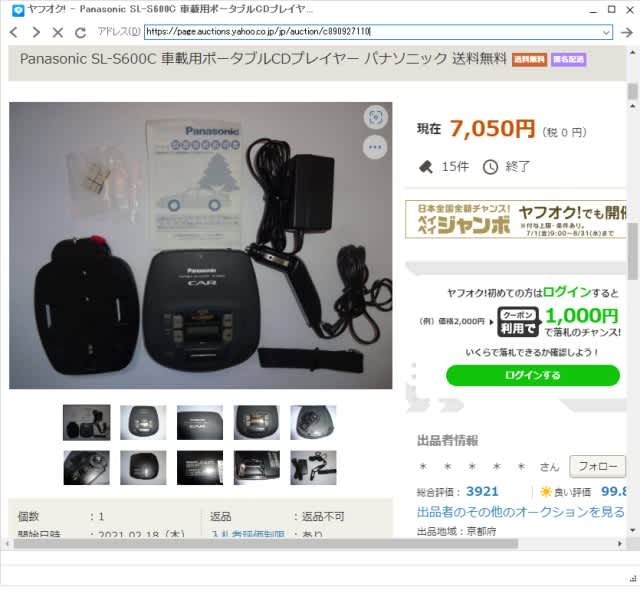Select first thumbnail showing all accessories
Screen dimensions: 640x600
click(x=87, y=422)
